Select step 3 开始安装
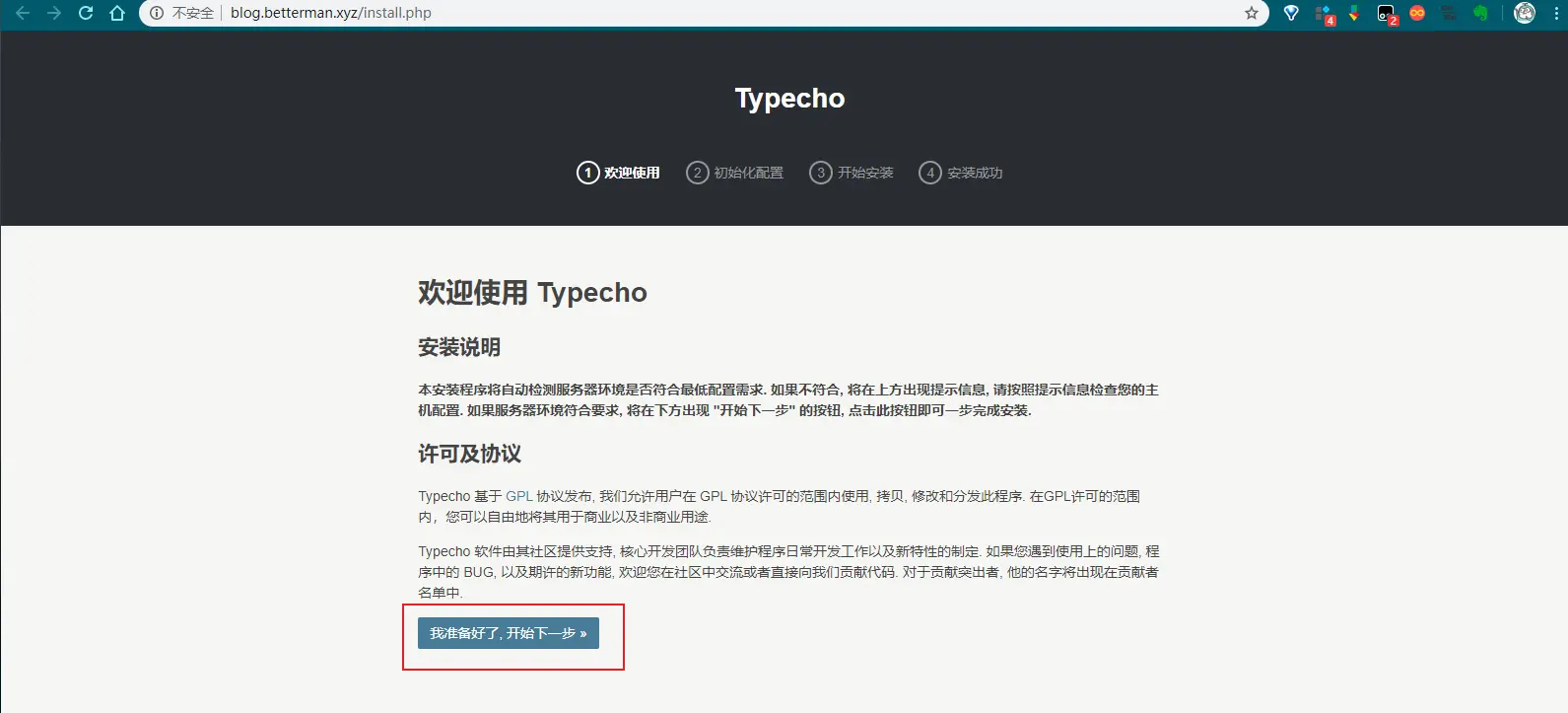 pyautogui.click(x=851, y=173)
